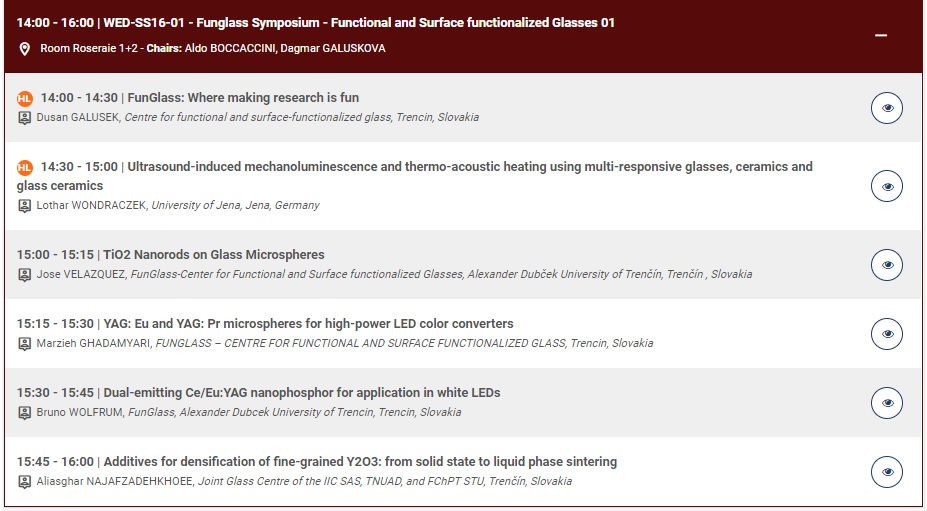Click speaker icon beside Bruno WOLFRUM
927x511 pixels.
click(x=24, y=412)
